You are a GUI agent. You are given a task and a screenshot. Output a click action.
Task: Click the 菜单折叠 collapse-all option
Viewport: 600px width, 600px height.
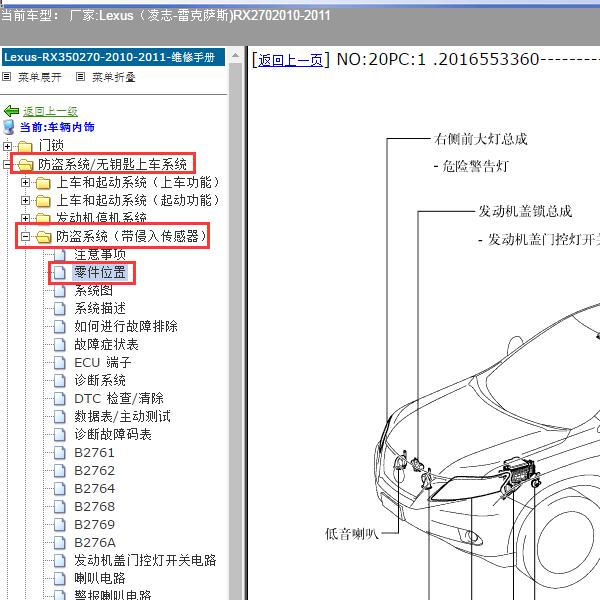point(114,77)
